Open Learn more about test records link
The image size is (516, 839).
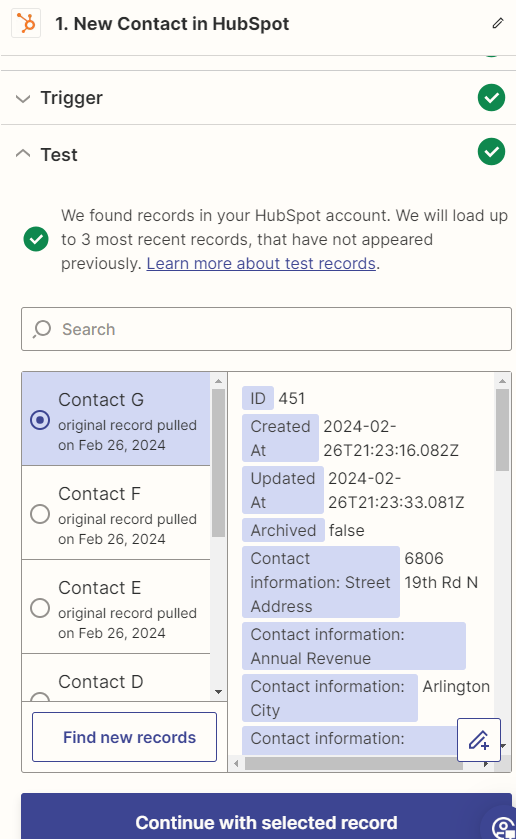[261, 263]
